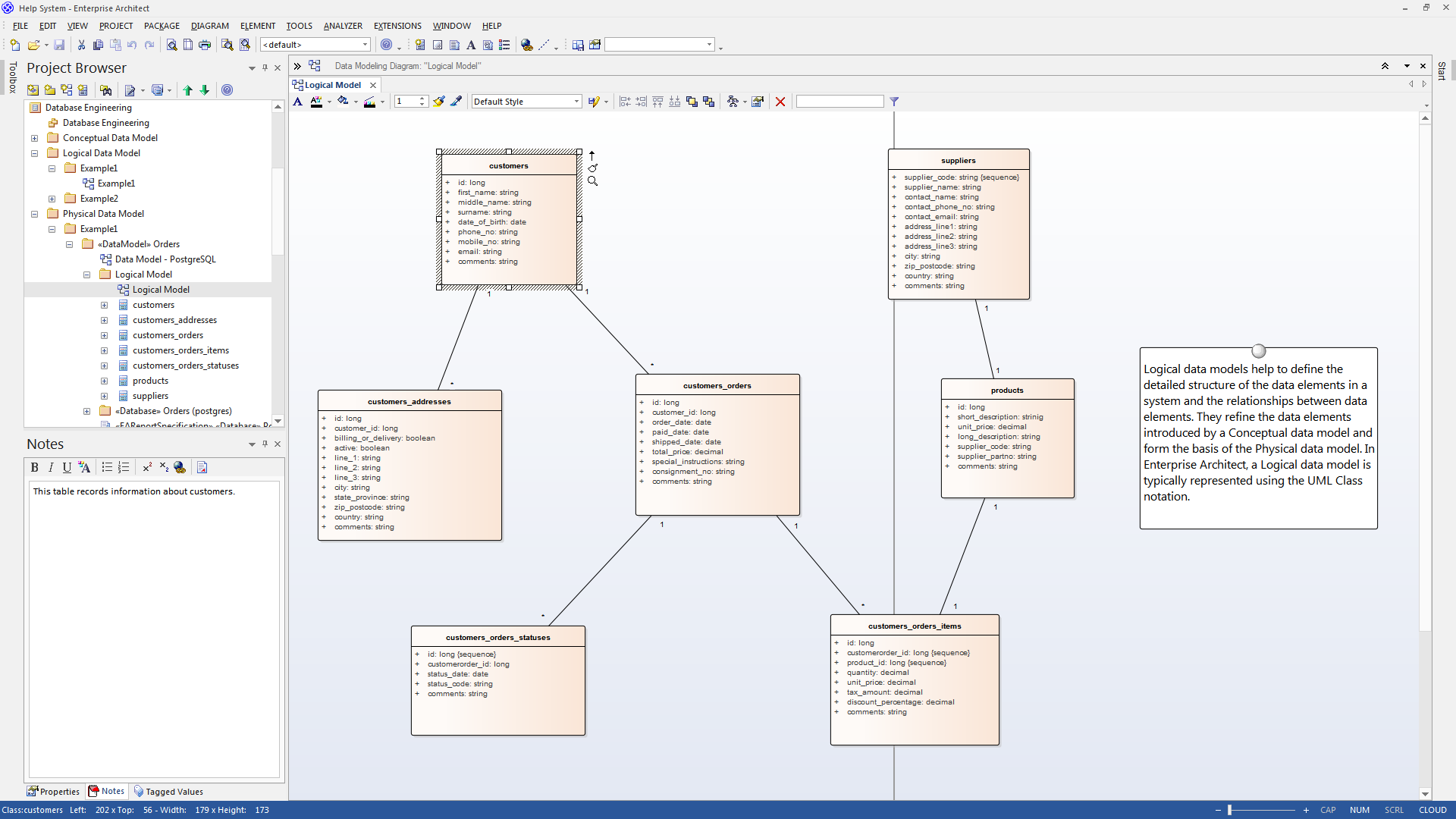The width and height of the screenshot is (1456, 819).
Task: Select customers_orders_items in Project Browser
Action: tap(180, 350)
